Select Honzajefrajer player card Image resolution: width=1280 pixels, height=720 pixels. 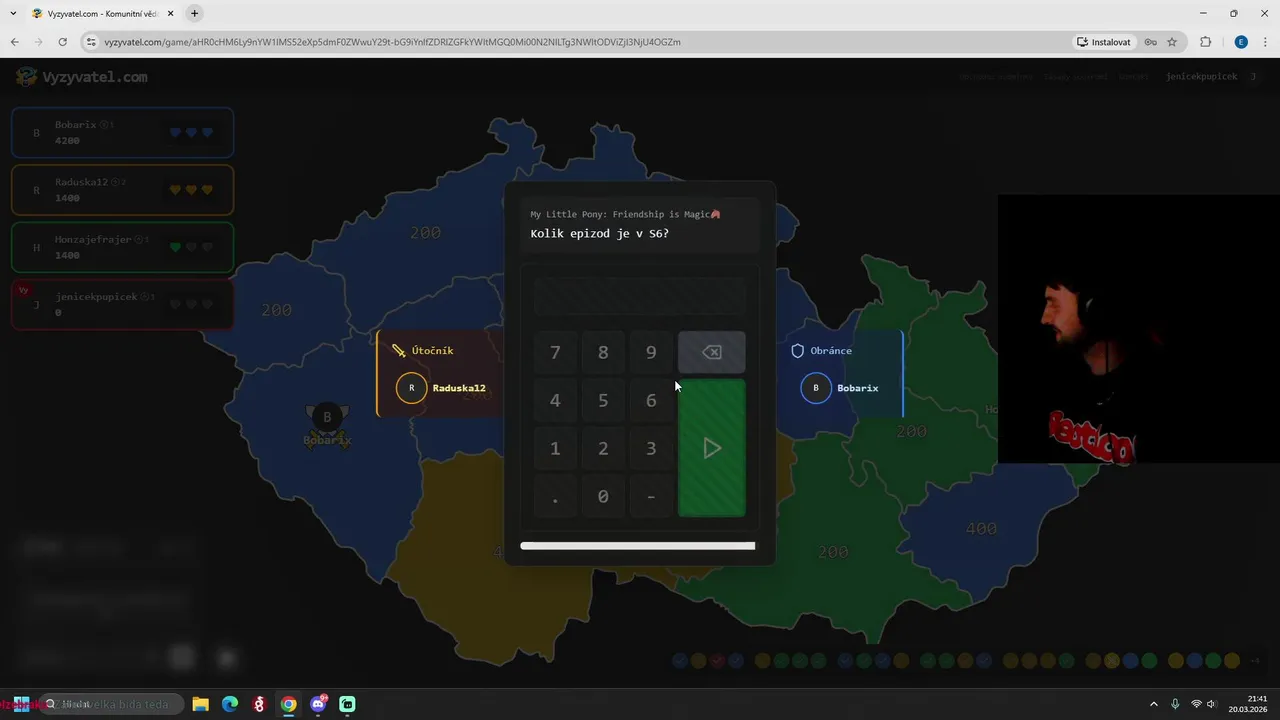(122, 247)
